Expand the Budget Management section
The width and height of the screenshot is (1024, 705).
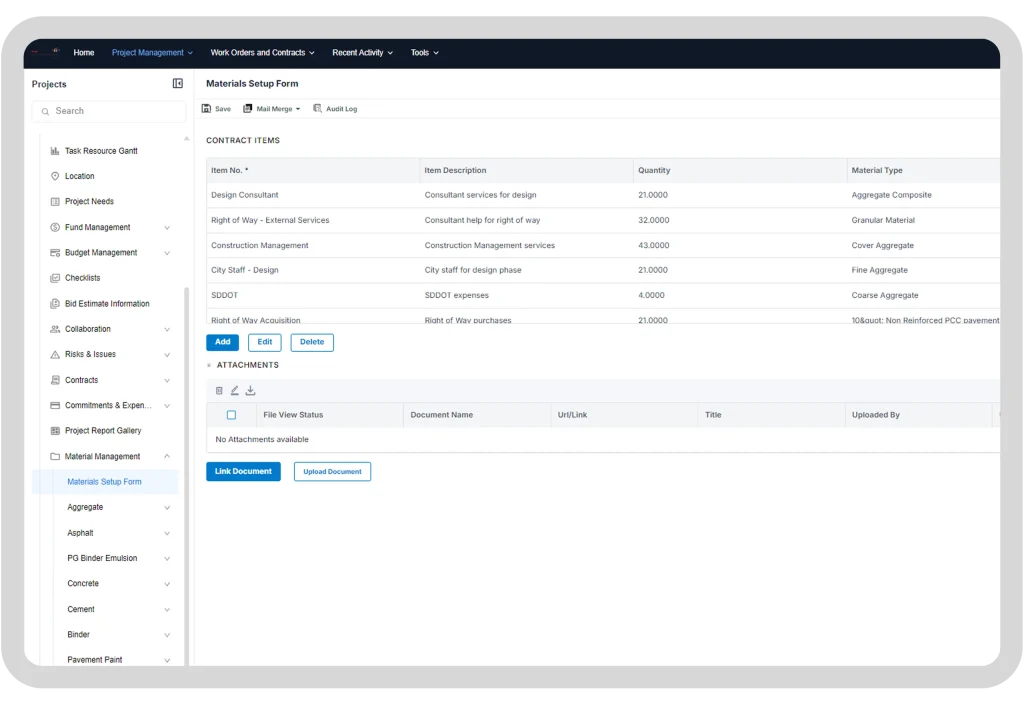coord(167,253)
